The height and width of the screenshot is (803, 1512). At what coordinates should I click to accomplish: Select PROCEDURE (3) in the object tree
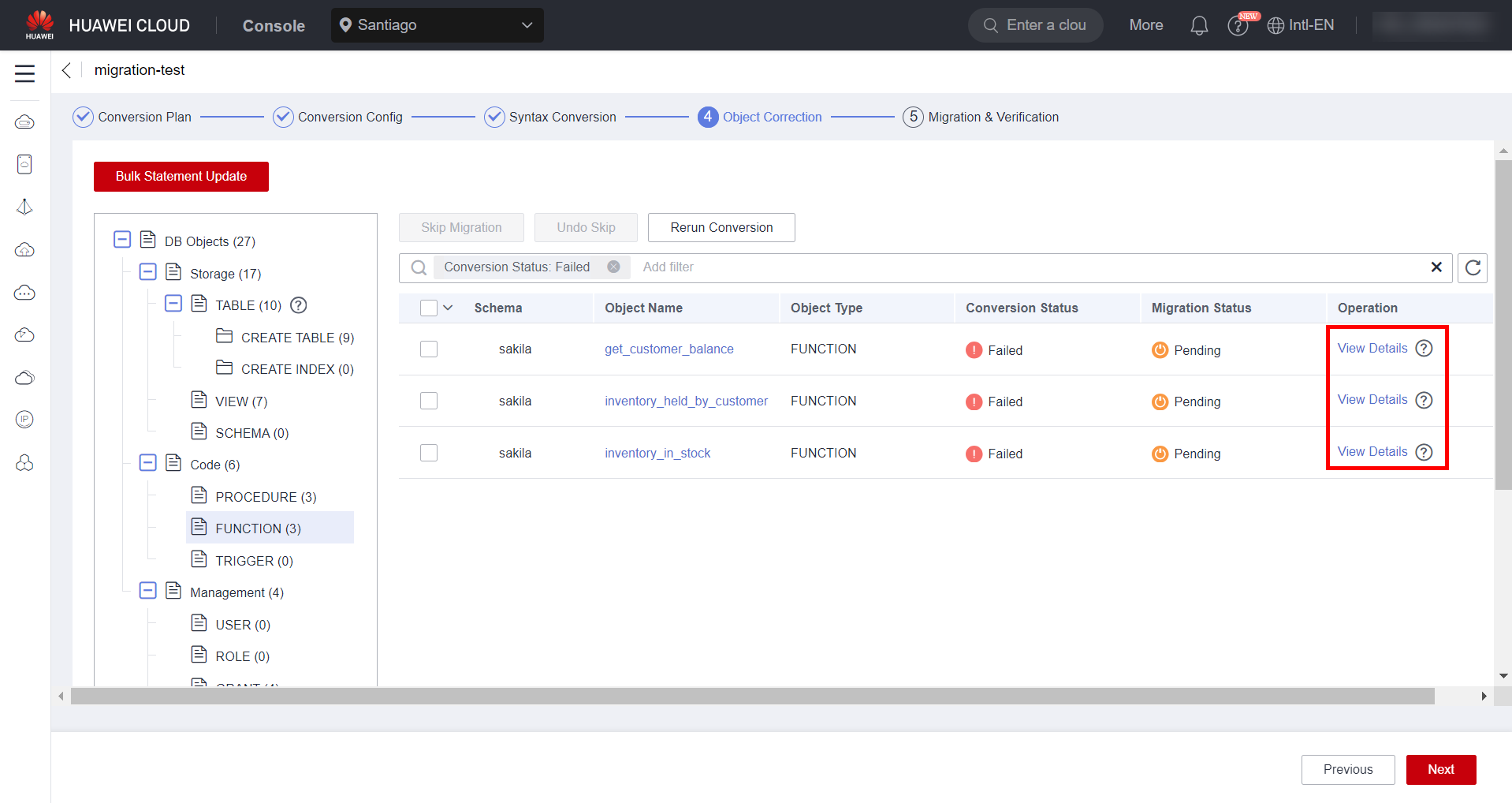pyautogui.click(x=266, y=497)
